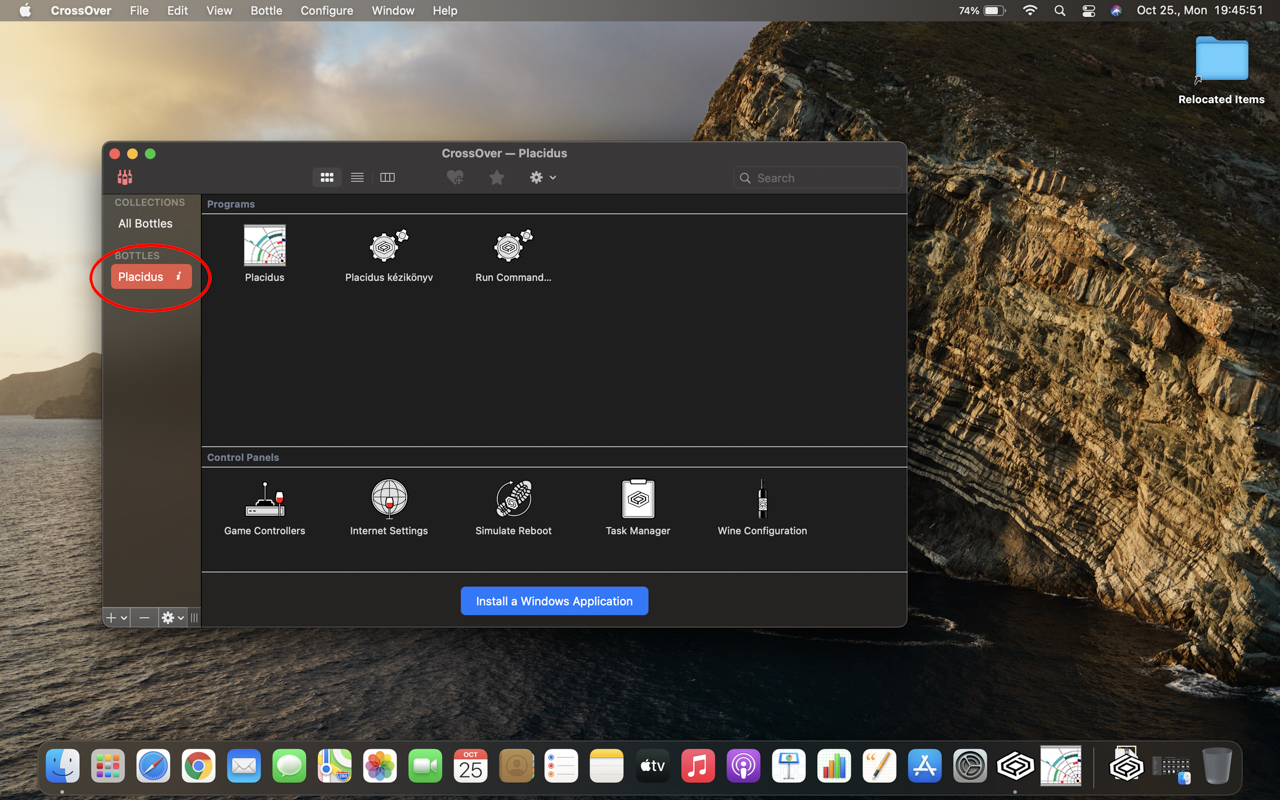This screenshot has height=800, width=1280.
Task: Click Install a Windows Application button
Action: (x=555, y=601)
